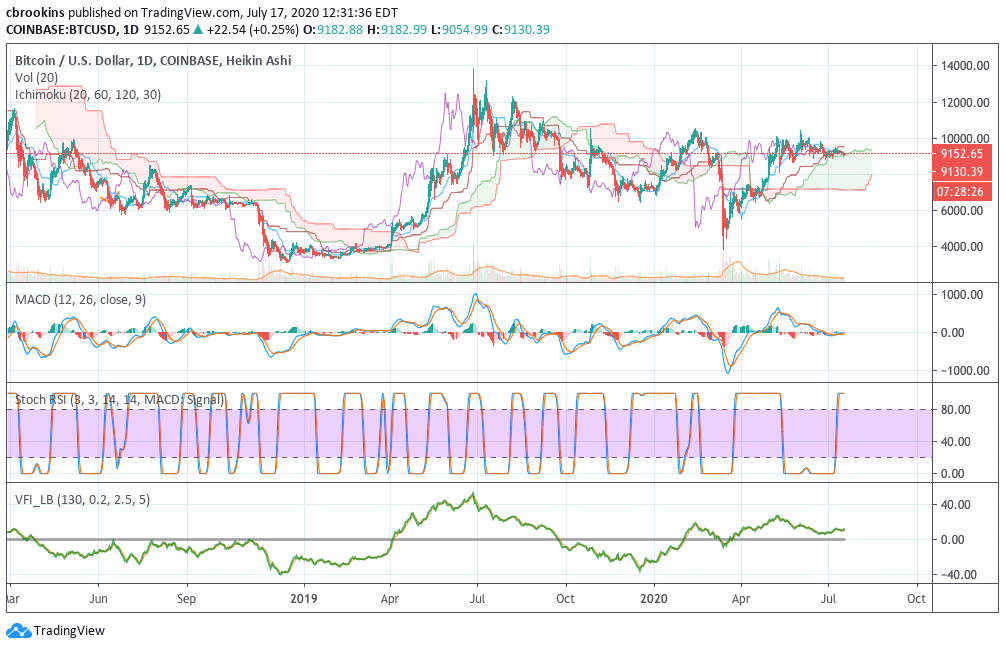
Task: Click the MACD 1000.00 axis label
Action: 962,295
